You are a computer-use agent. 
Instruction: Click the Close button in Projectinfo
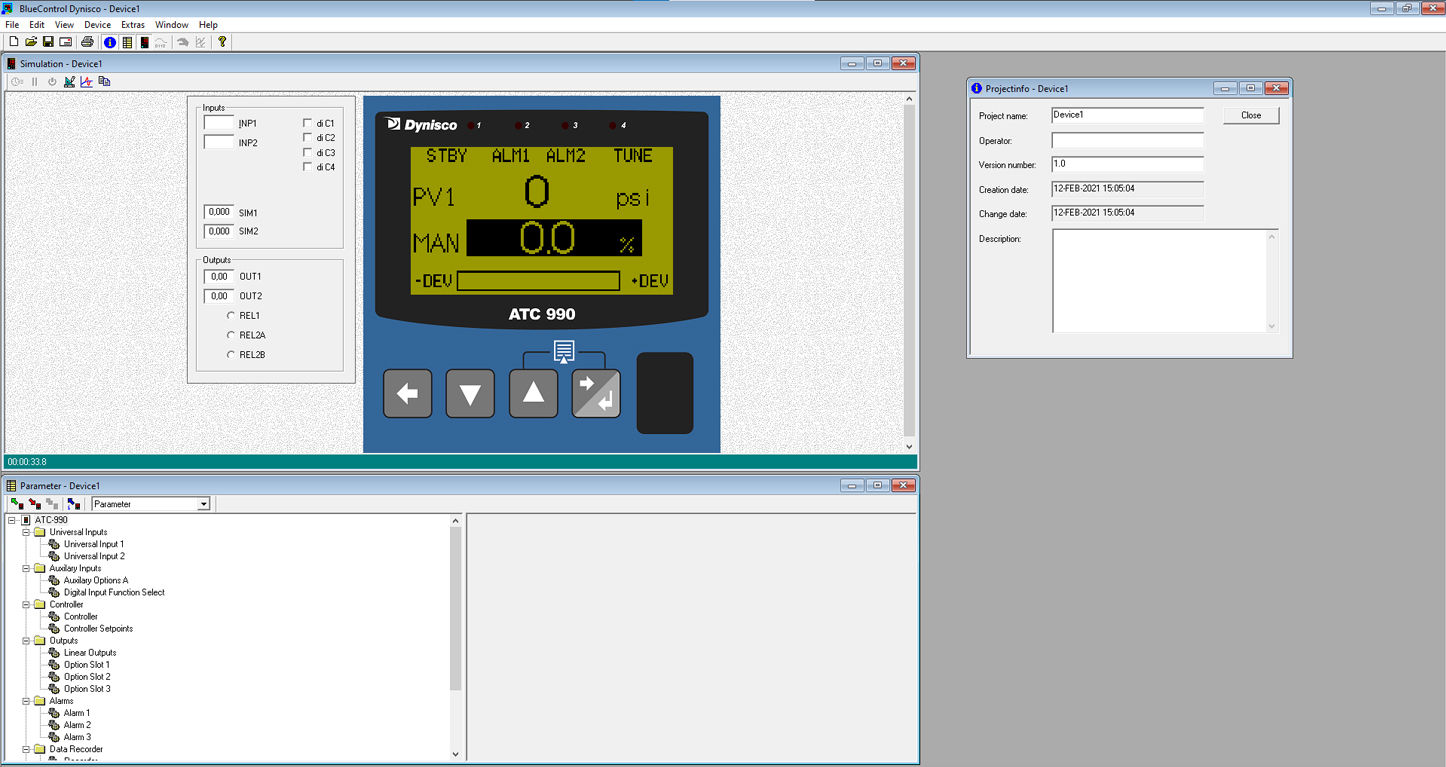1251,115
